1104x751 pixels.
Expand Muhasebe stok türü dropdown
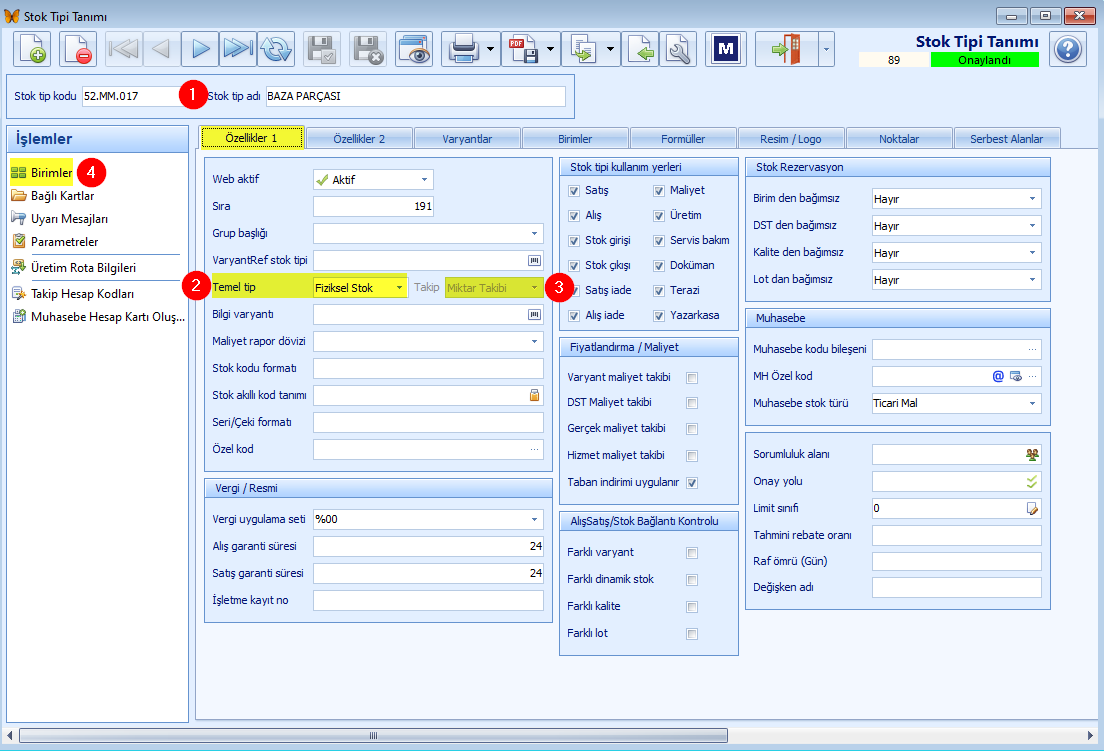(x=1032, y=403)
